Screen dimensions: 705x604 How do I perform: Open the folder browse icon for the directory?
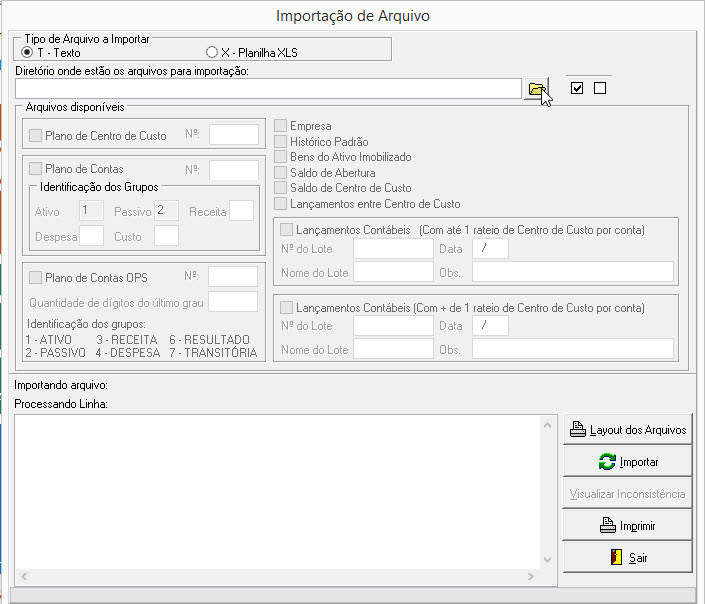click(536, 89)
